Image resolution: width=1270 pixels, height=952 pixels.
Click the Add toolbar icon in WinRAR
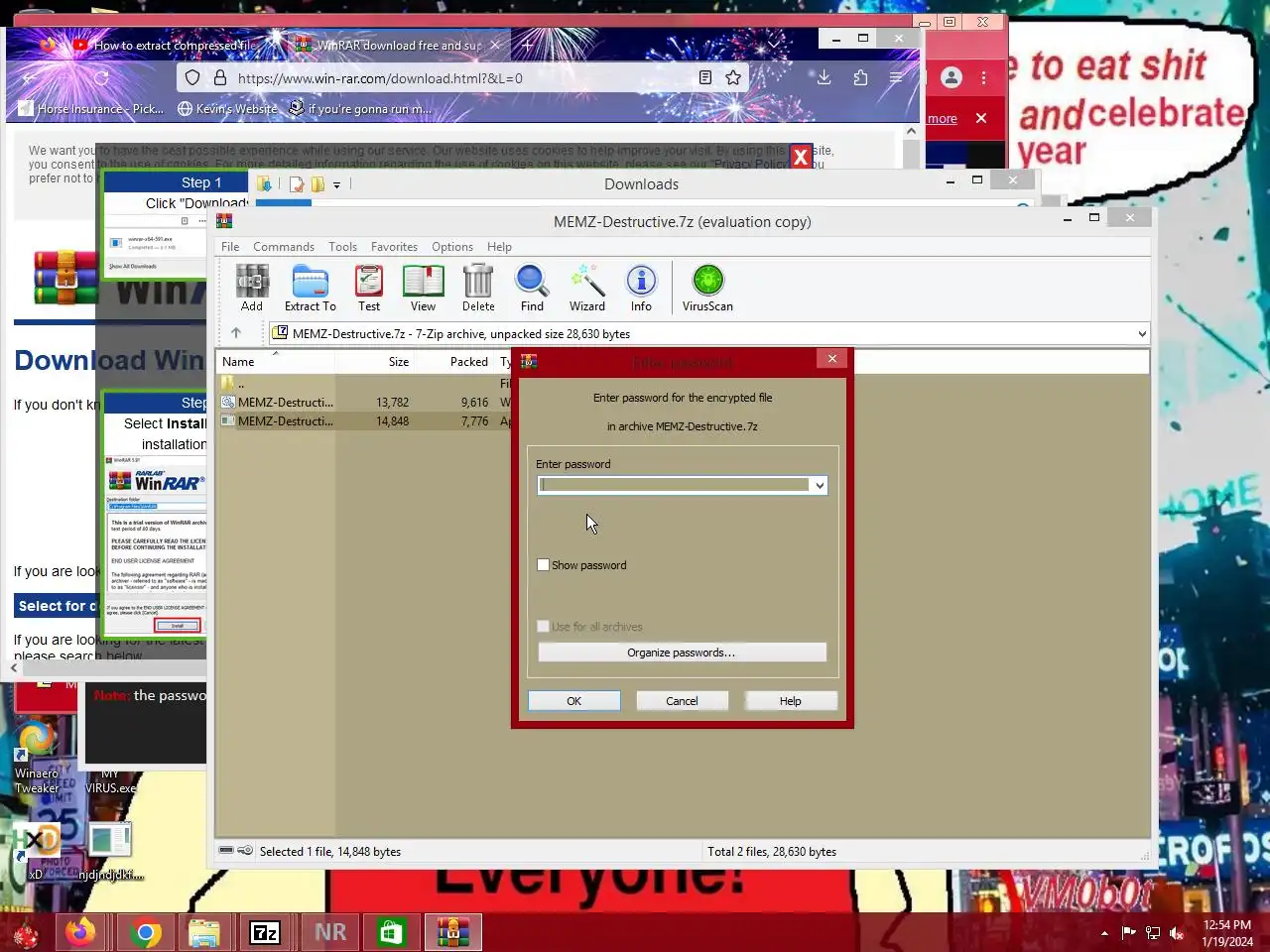point(252,289)
